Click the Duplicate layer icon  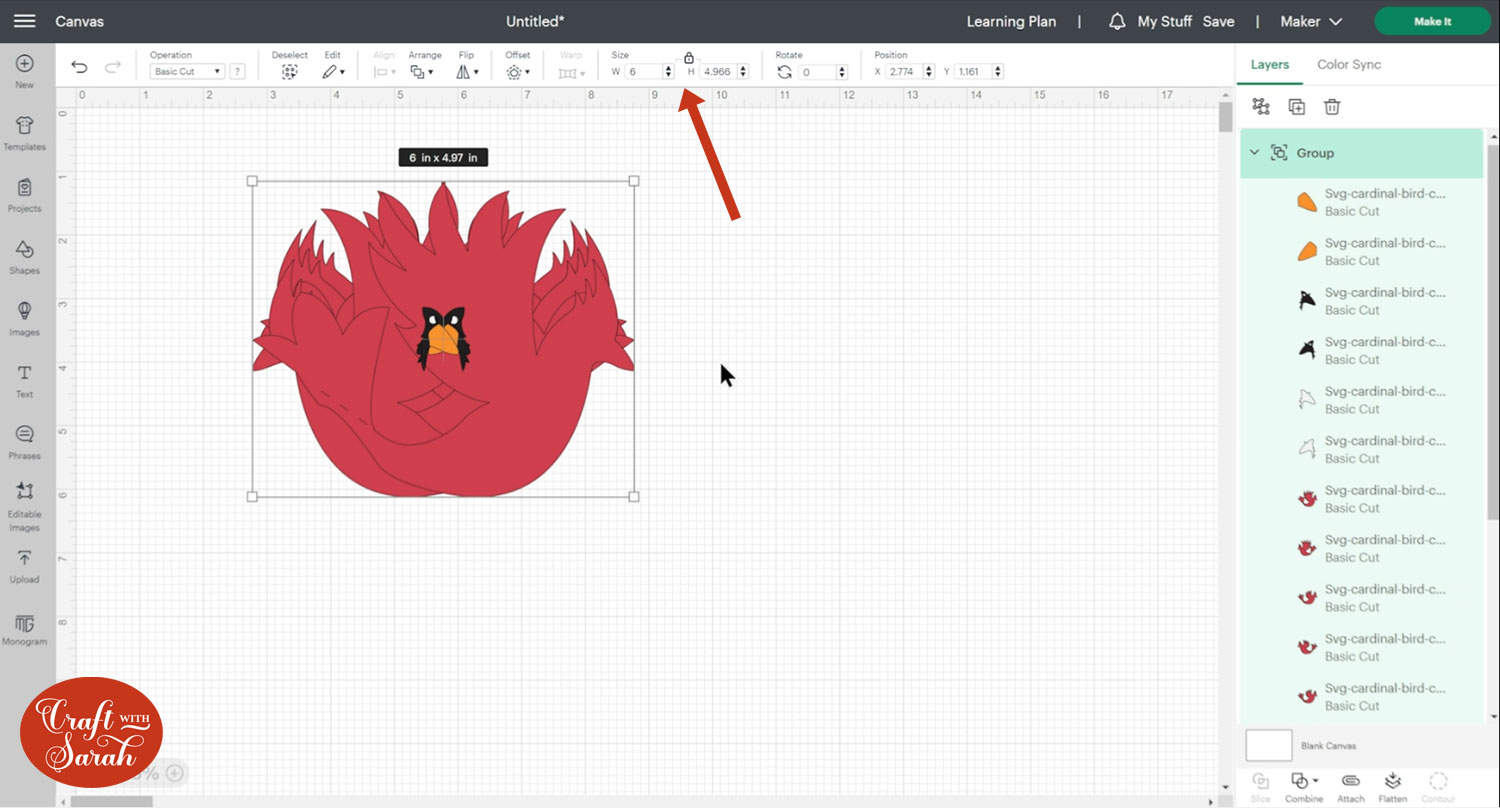[1296, 107]
